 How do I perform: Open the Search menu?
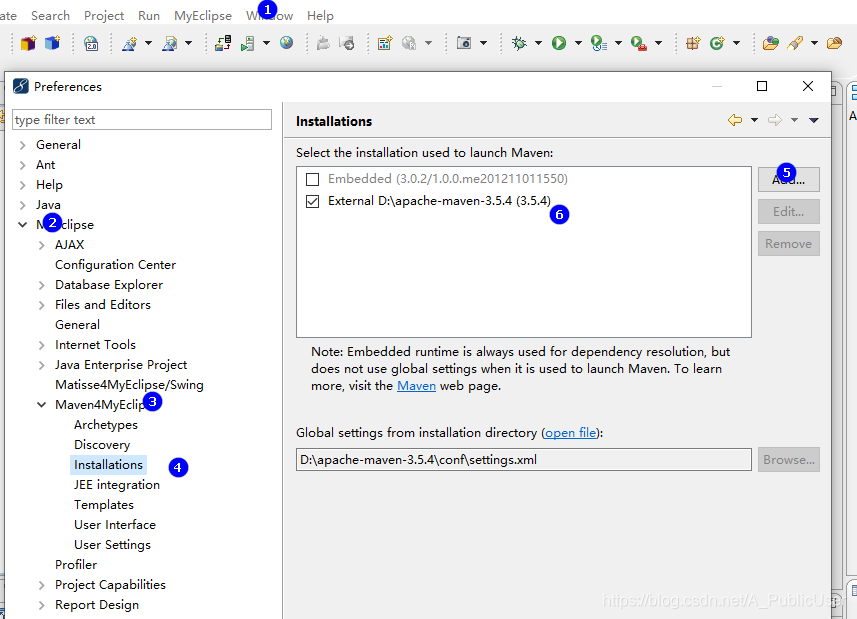pyautogui.click(x=50, y=16)
